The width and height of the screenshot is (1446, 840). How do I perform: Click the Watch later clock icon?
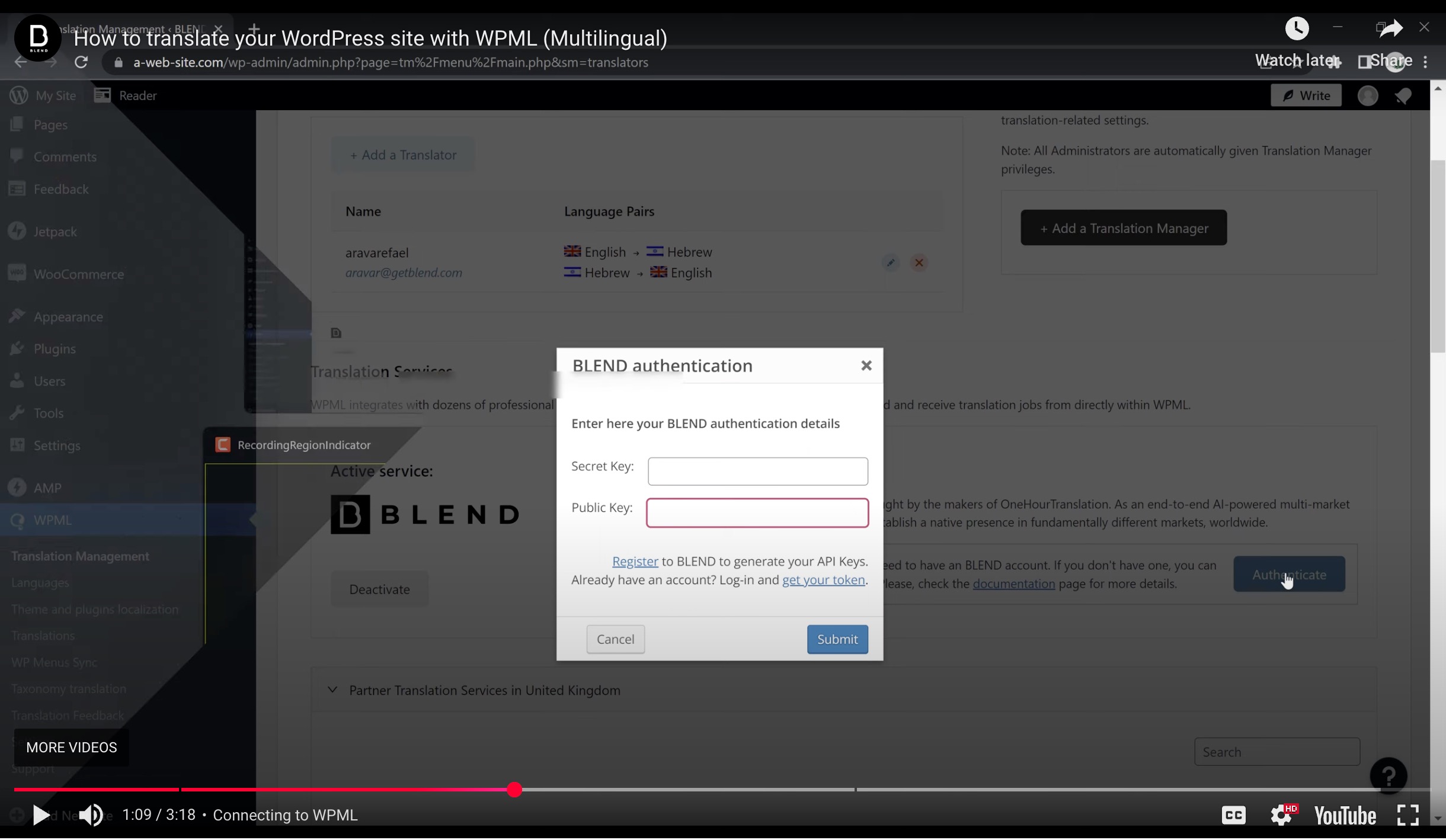tap(1297, 28)
